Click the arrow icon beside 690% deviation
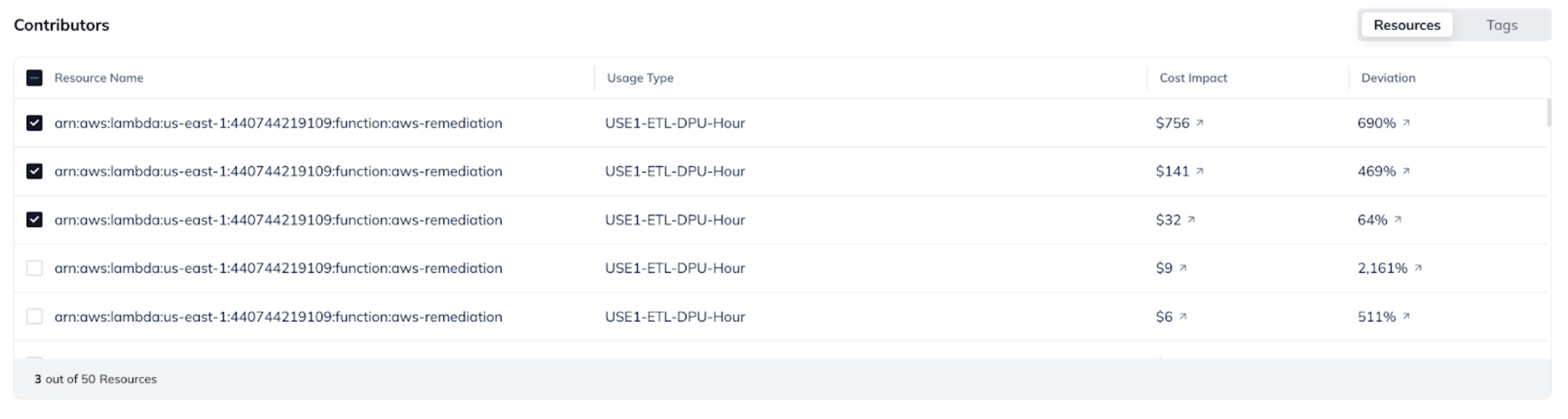 (x=1406, y=123)
